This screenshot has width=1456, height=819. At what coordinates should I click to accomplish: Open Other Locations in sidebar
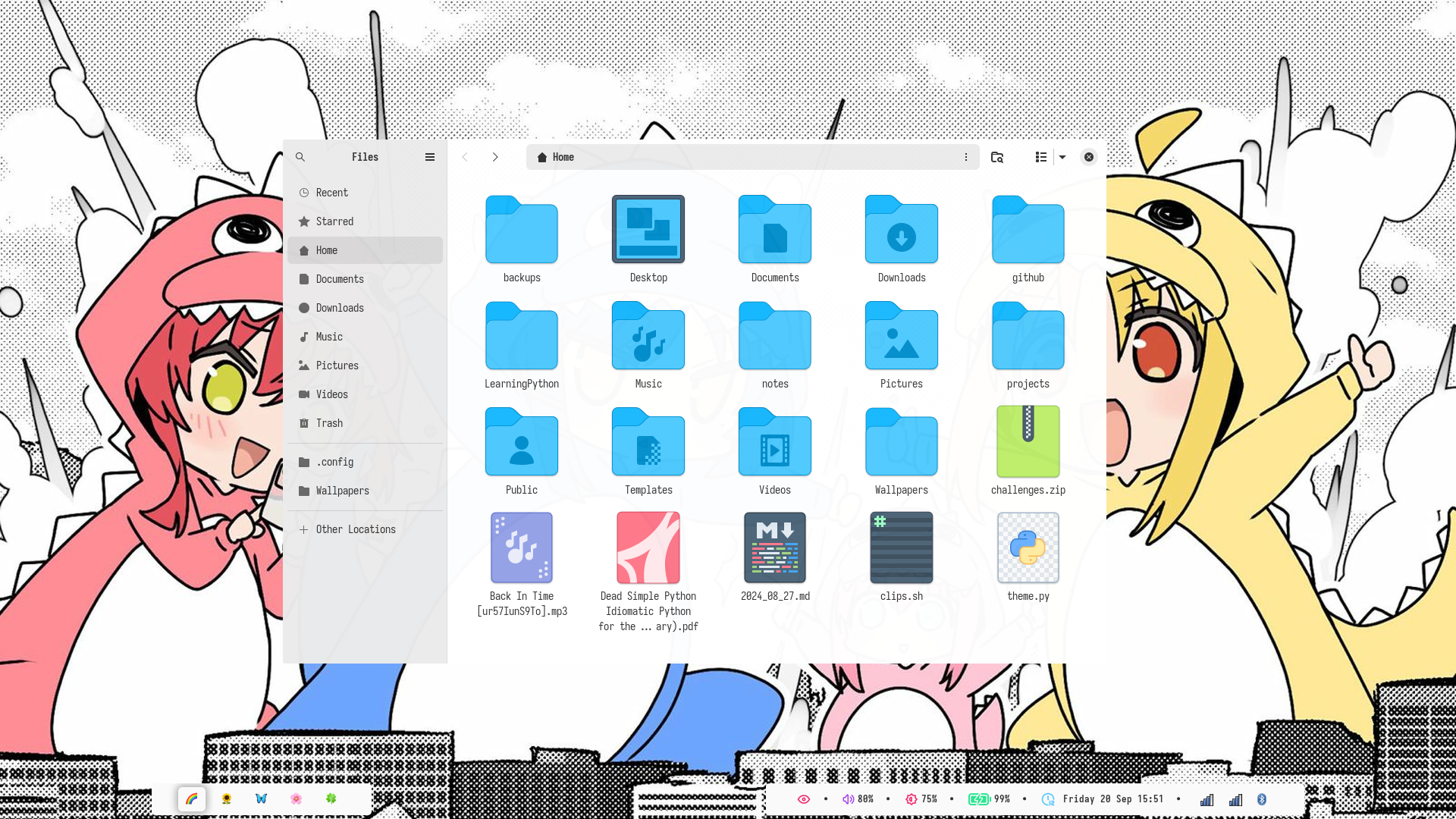(355, 529)
